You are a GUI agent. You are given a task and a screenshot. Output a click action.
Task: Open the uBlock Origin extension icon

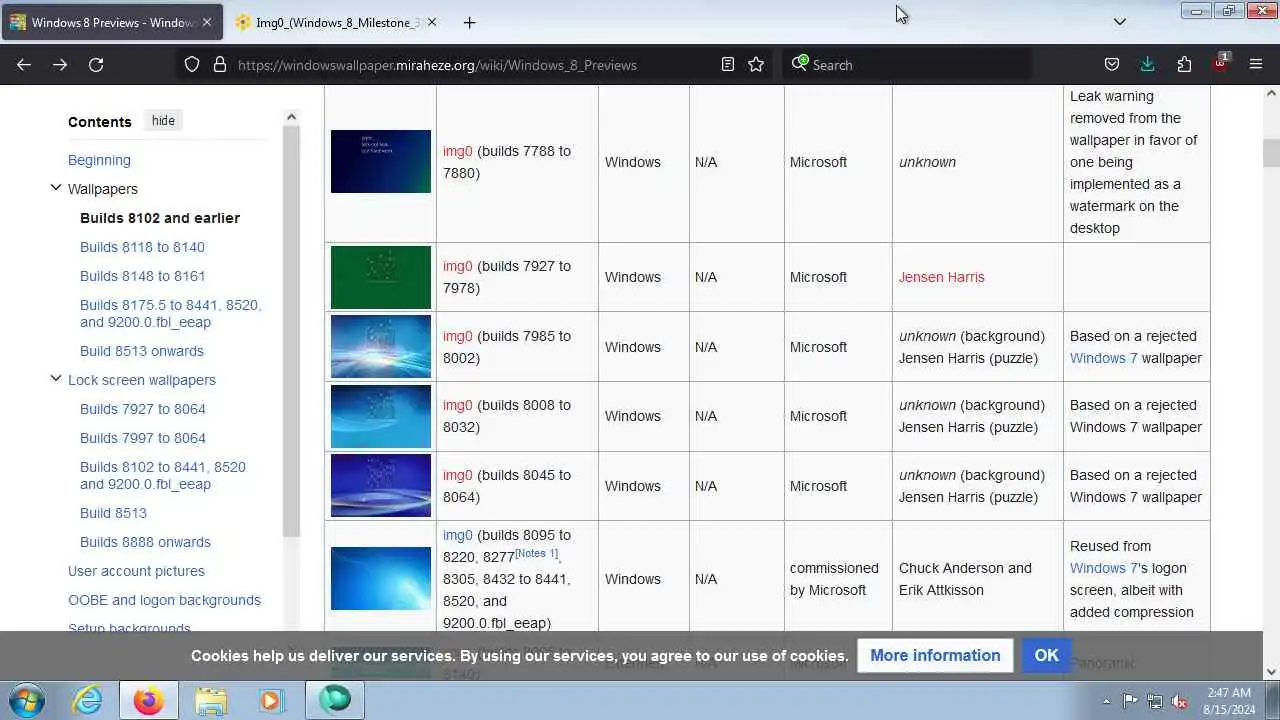coord(1220,64)
